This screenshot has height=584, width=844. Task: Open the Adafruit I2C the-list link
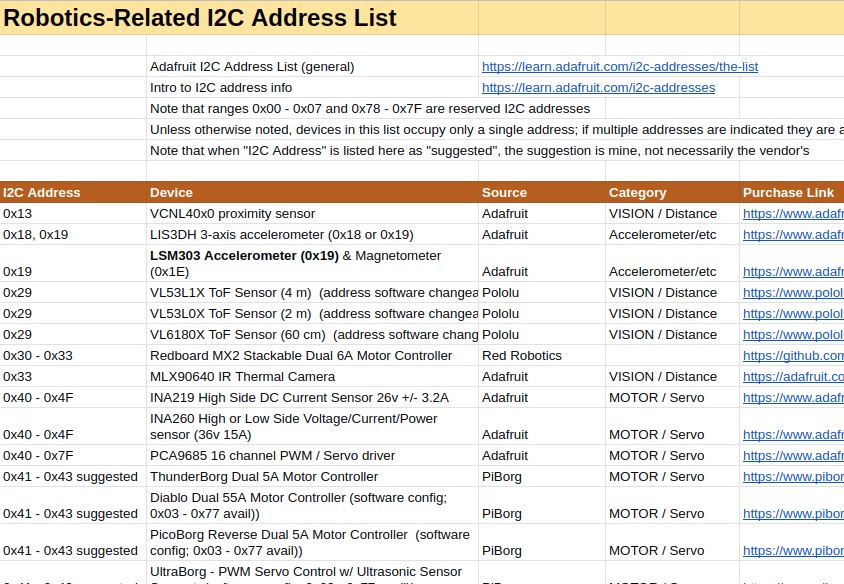click(x=619, y=67)
